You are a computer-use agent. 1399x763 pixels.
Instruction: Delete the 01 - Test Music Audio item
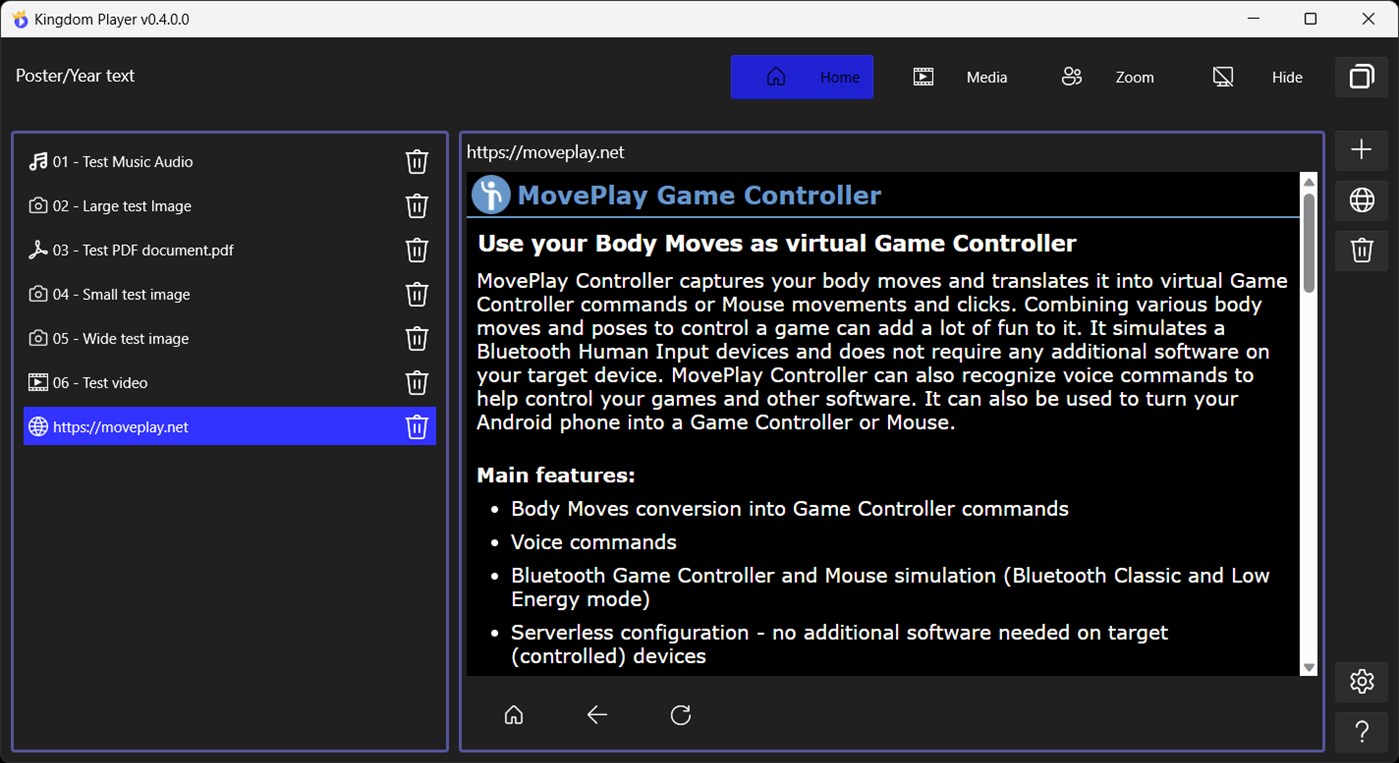click(417, 162)
